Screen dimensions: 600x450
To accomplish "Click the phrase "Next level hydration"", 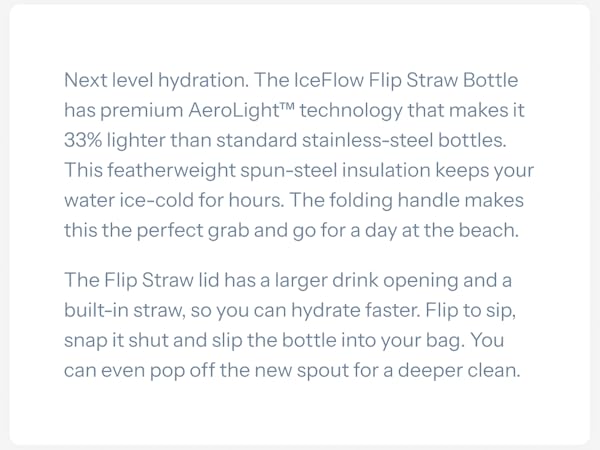I will 155,80.
